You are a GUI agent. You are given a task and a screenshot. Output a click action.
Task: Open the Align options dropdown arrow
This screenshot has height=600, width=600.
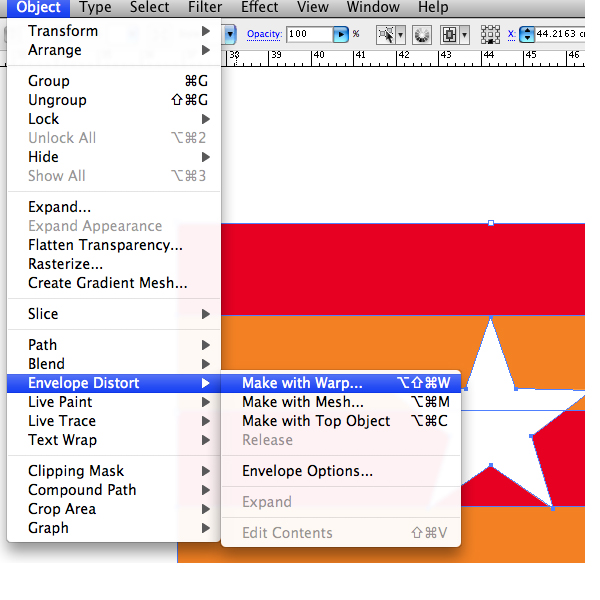(465, 35)
